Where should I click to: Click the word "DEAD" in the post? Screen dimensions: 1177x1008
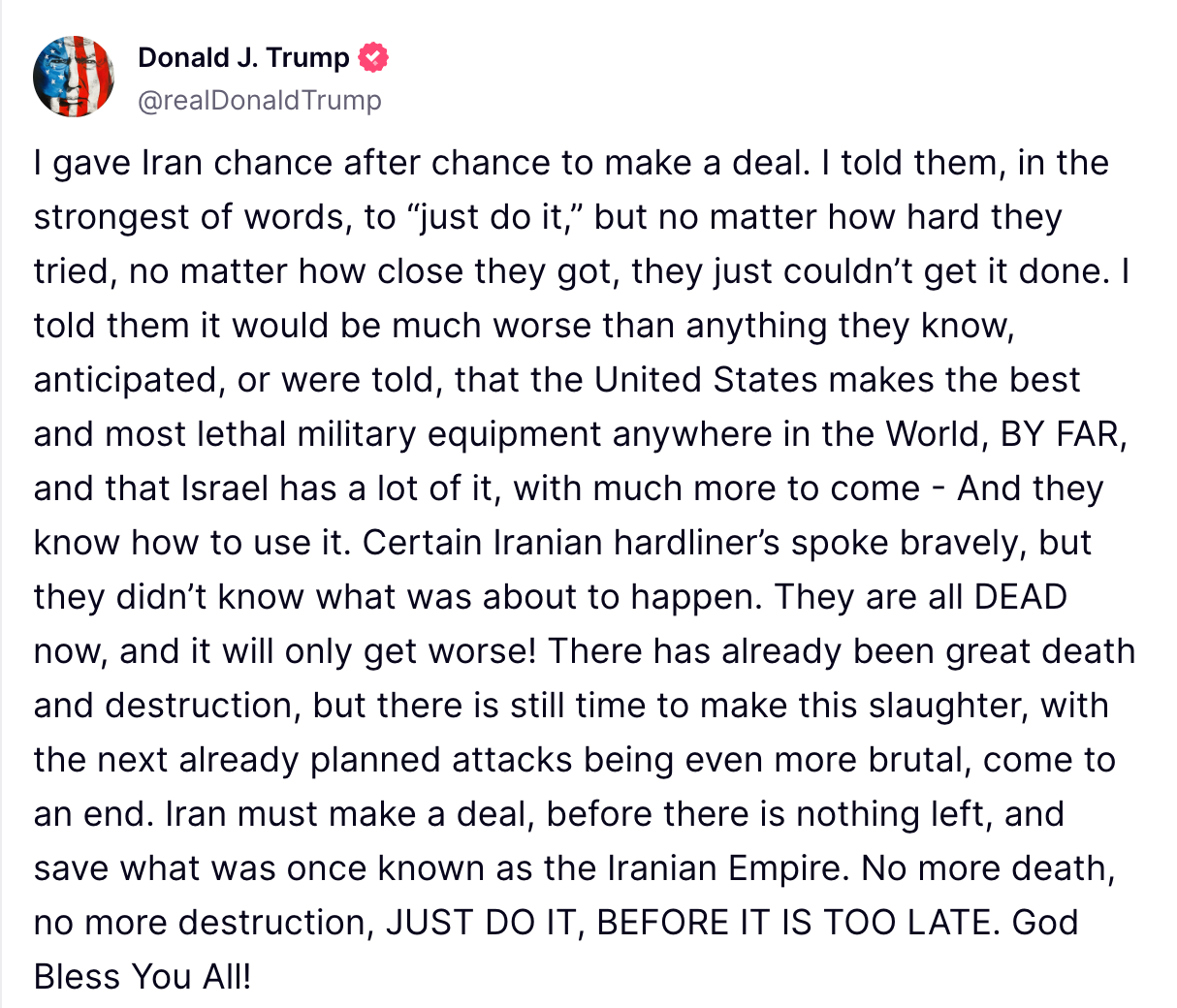pyautogui.click(x=1020, y=597)
